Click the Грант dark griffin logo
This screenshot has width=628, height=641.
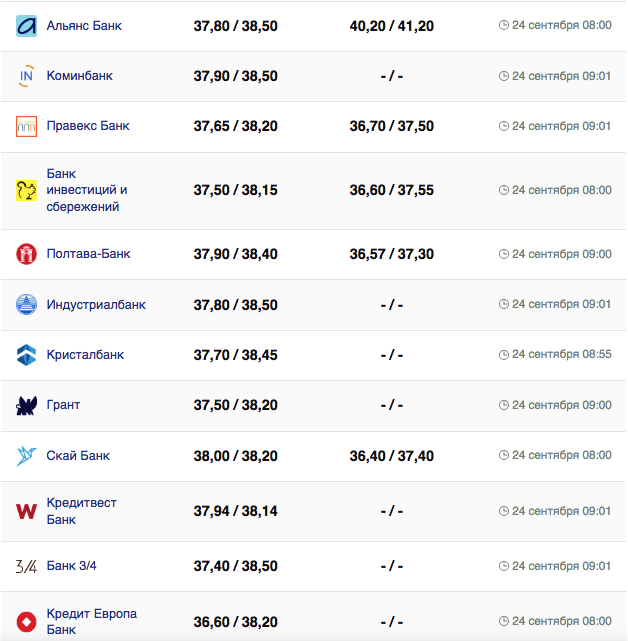click(27, 405)
